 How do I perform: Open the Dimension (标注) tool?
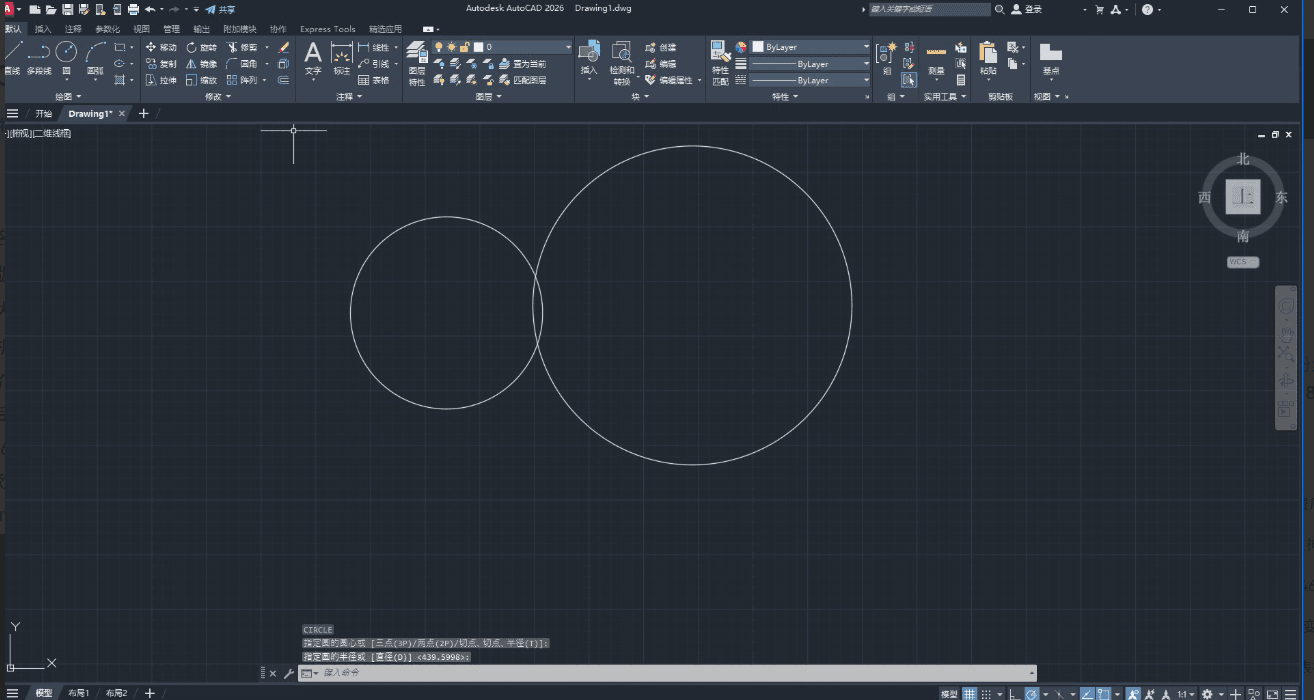pos(342,58)
